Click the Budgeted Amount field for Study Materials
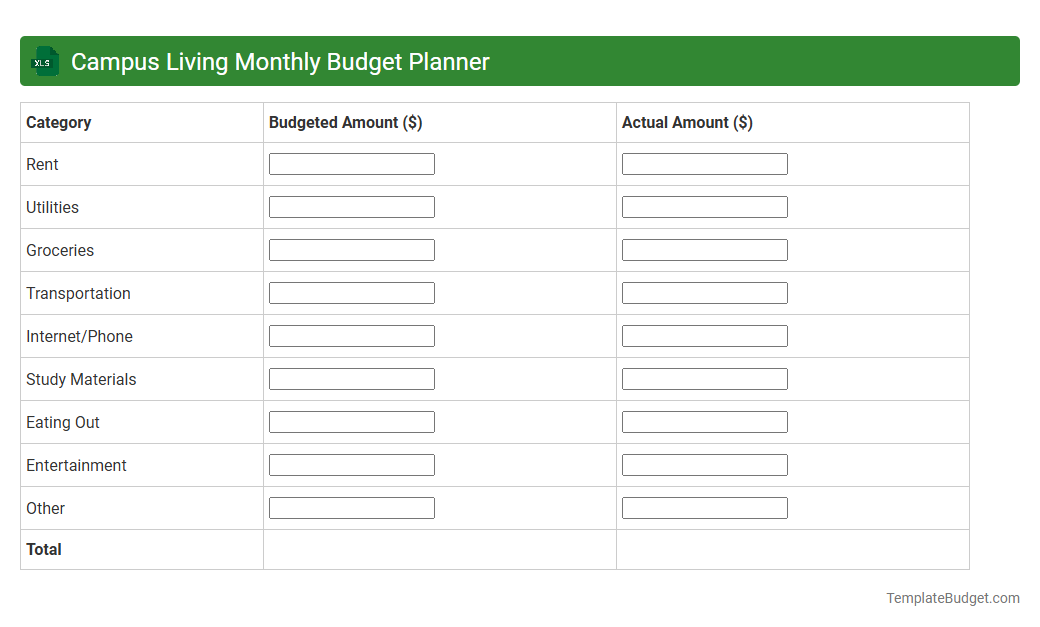Screen dimensions: 1040x627 coord(351,378)
